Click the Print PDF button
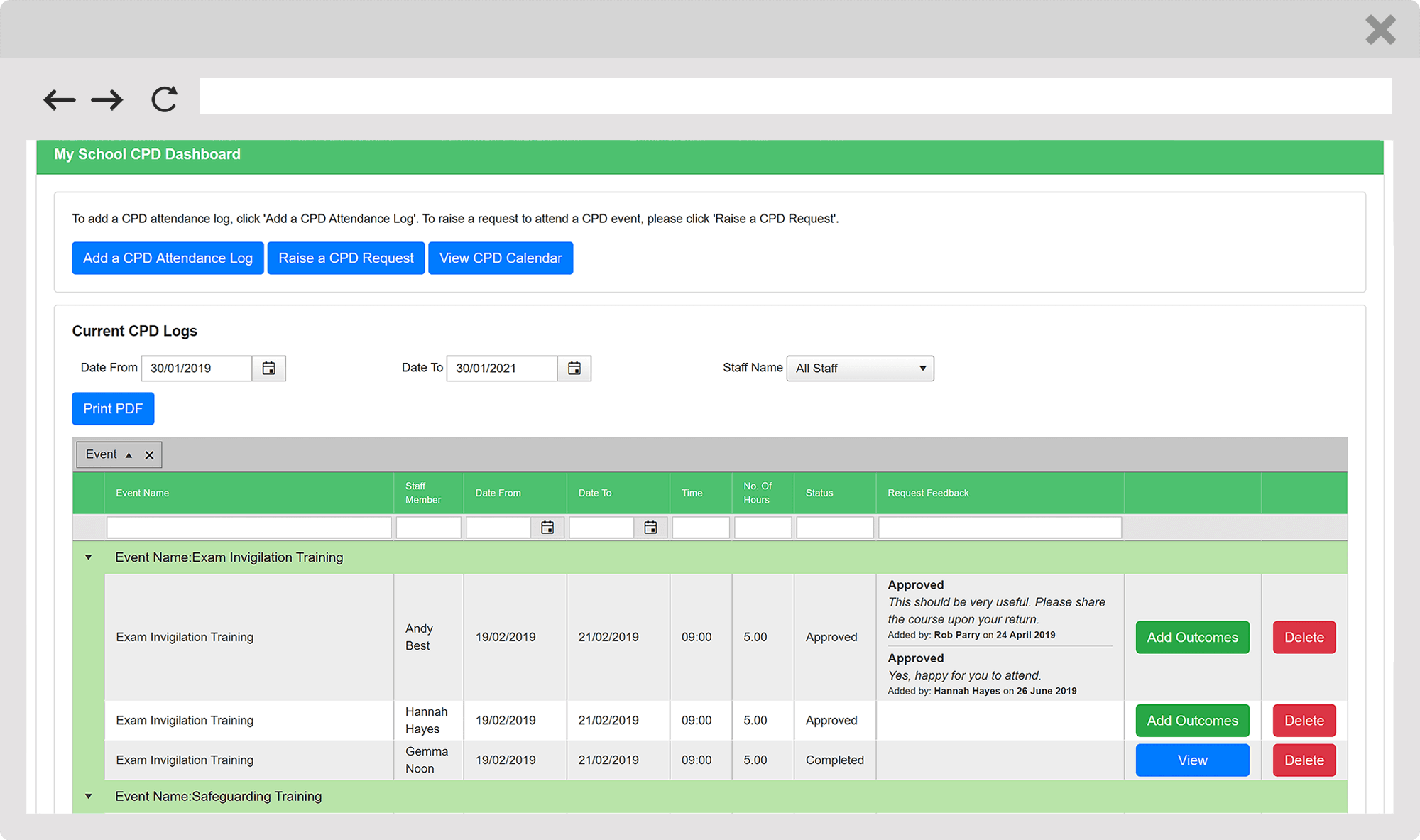The width and height of the screenshot is (1420, 840). (113, 409)
